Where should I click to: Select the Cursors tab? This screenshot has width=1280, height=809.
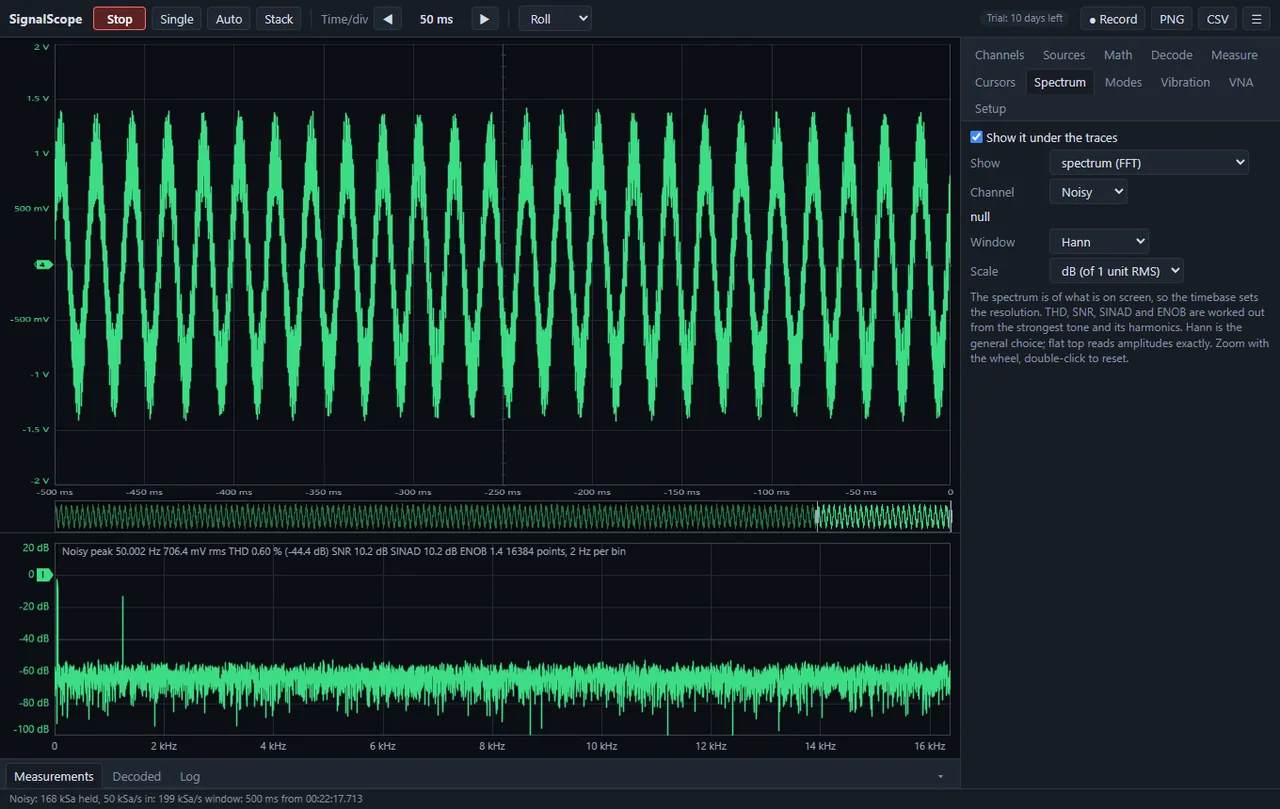[995, 82]
